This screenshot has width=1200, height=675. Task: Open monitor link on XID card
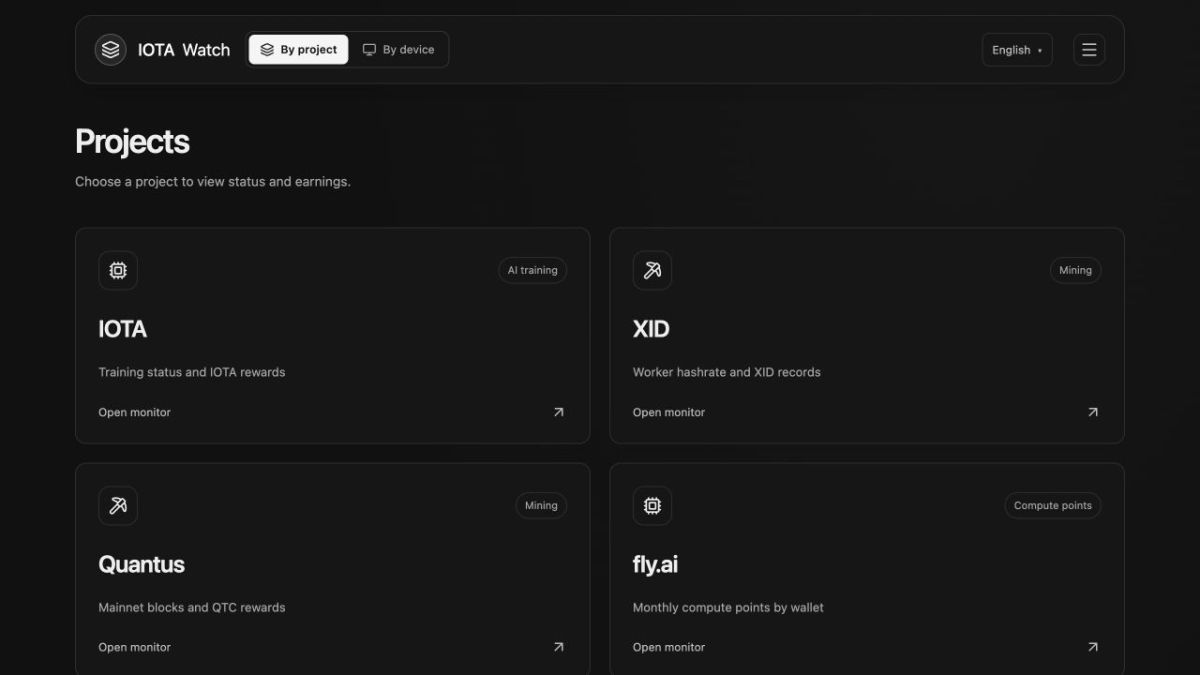coord(668,412)
